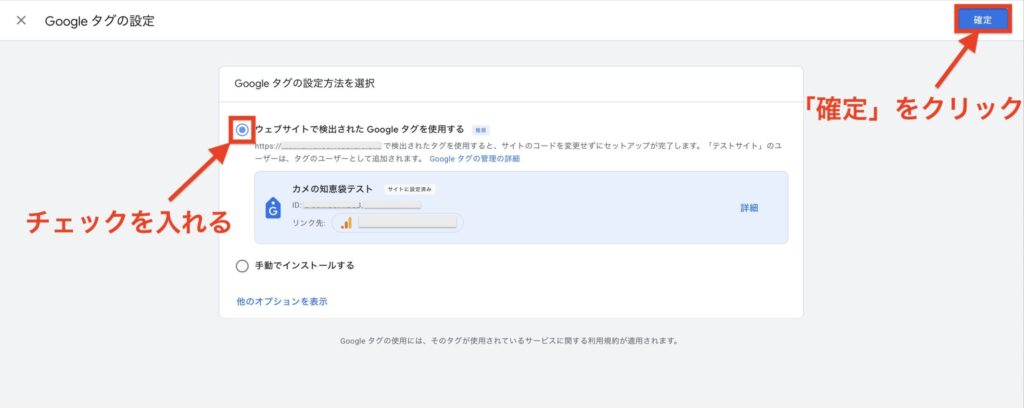
Task: Select the 手動でインストールする radio button
Action: tap(241, 266)
